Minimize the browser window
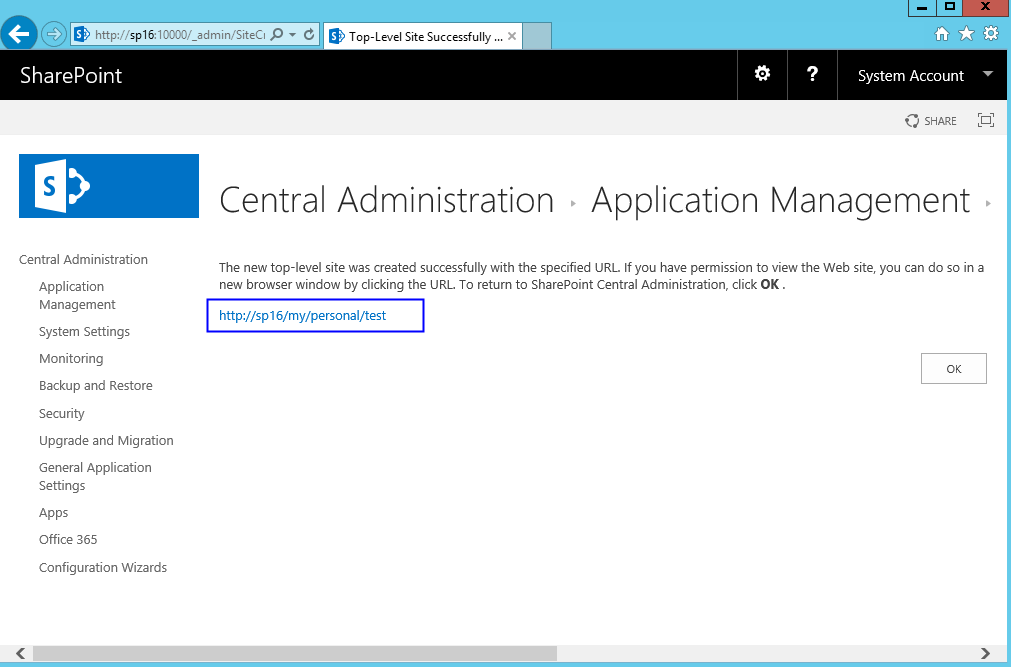Viewport: 1011px width, 667px height. pos(922,7)
